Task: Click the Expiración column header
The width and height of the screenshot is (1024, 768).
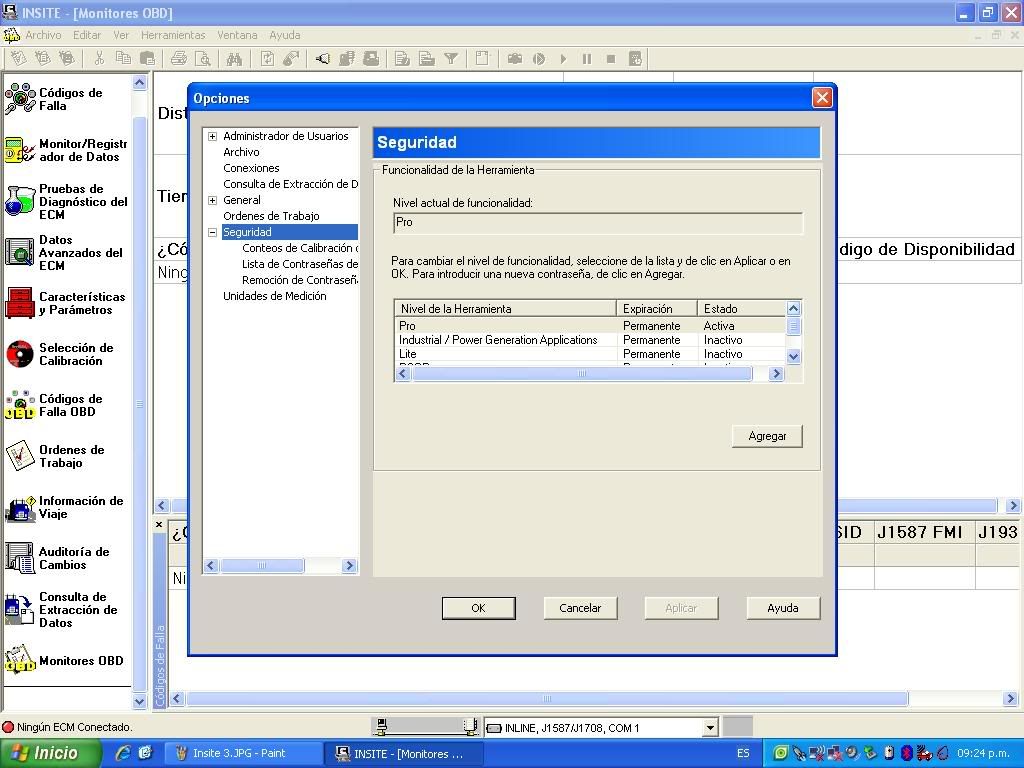Action: (657, 309)
